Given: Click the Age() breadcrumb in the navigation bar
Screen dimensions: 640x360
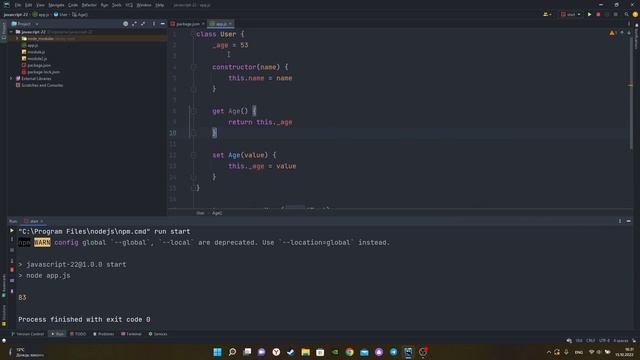Looking at the screenshot, I should (80, 15).
